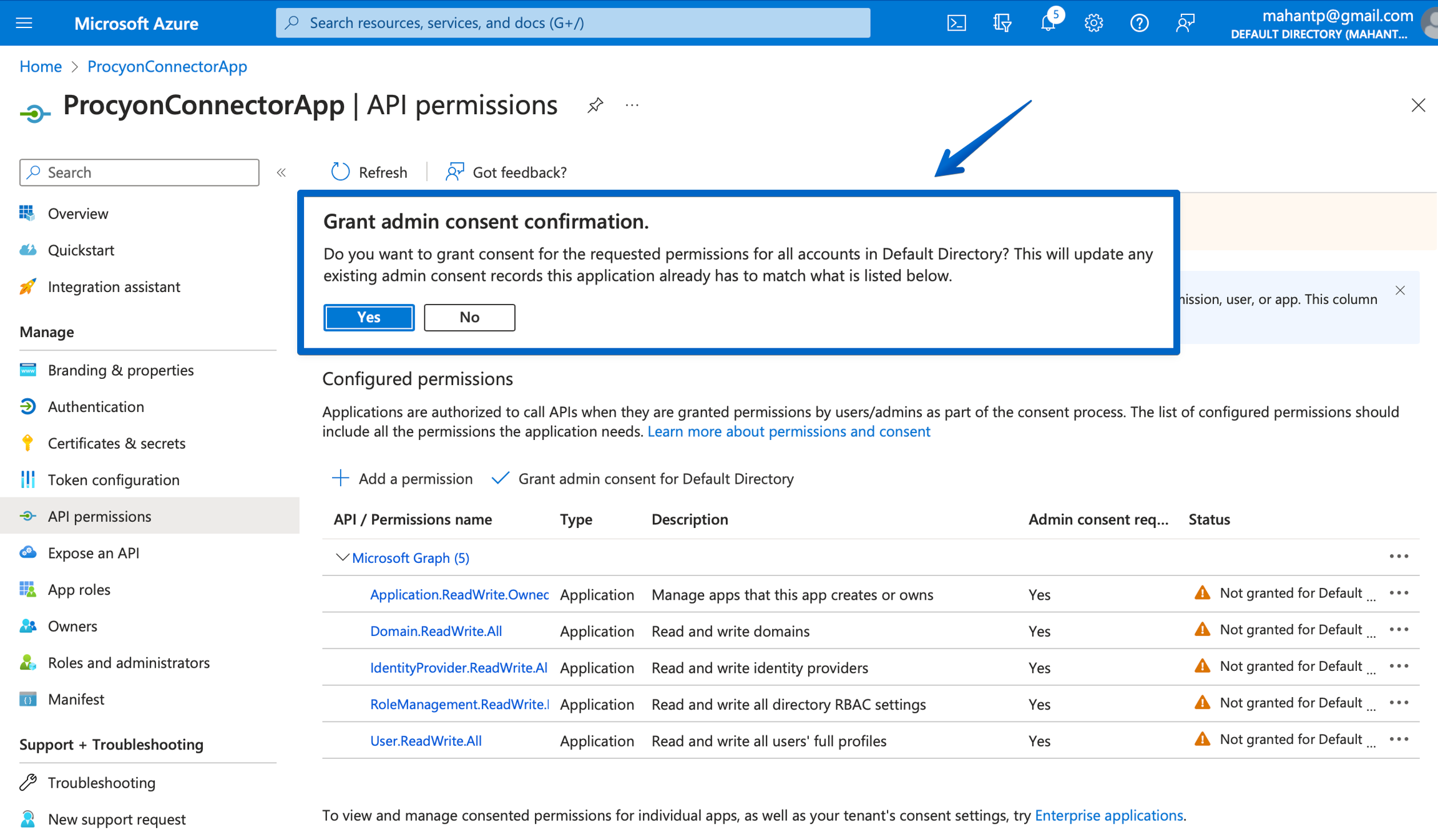Open the portal hamburger menu
This screenshot has width=1438, height=840.
click(x=24, y=23)
